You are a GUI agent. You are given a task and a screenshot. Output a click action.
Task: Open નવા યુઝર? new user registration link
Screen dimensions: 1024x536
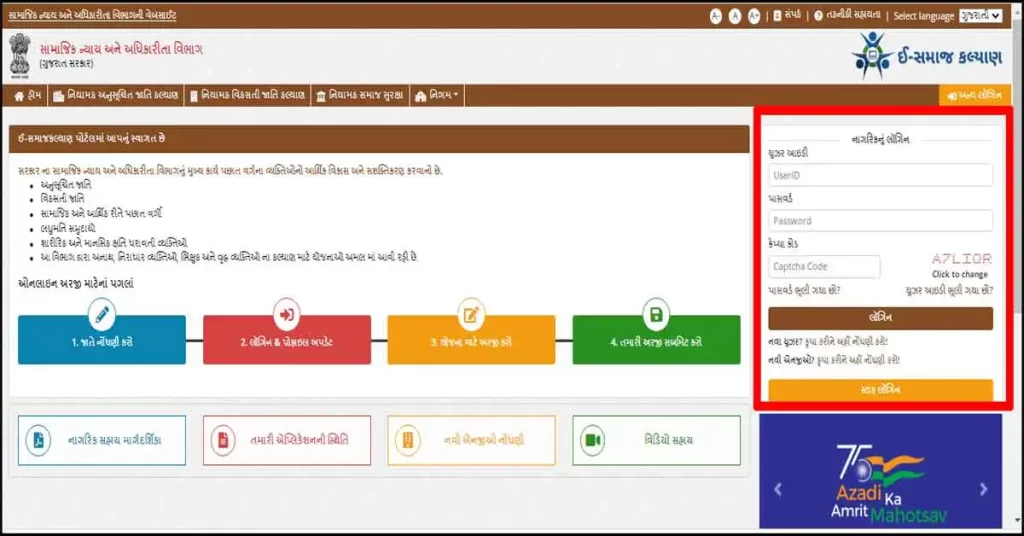828,341
